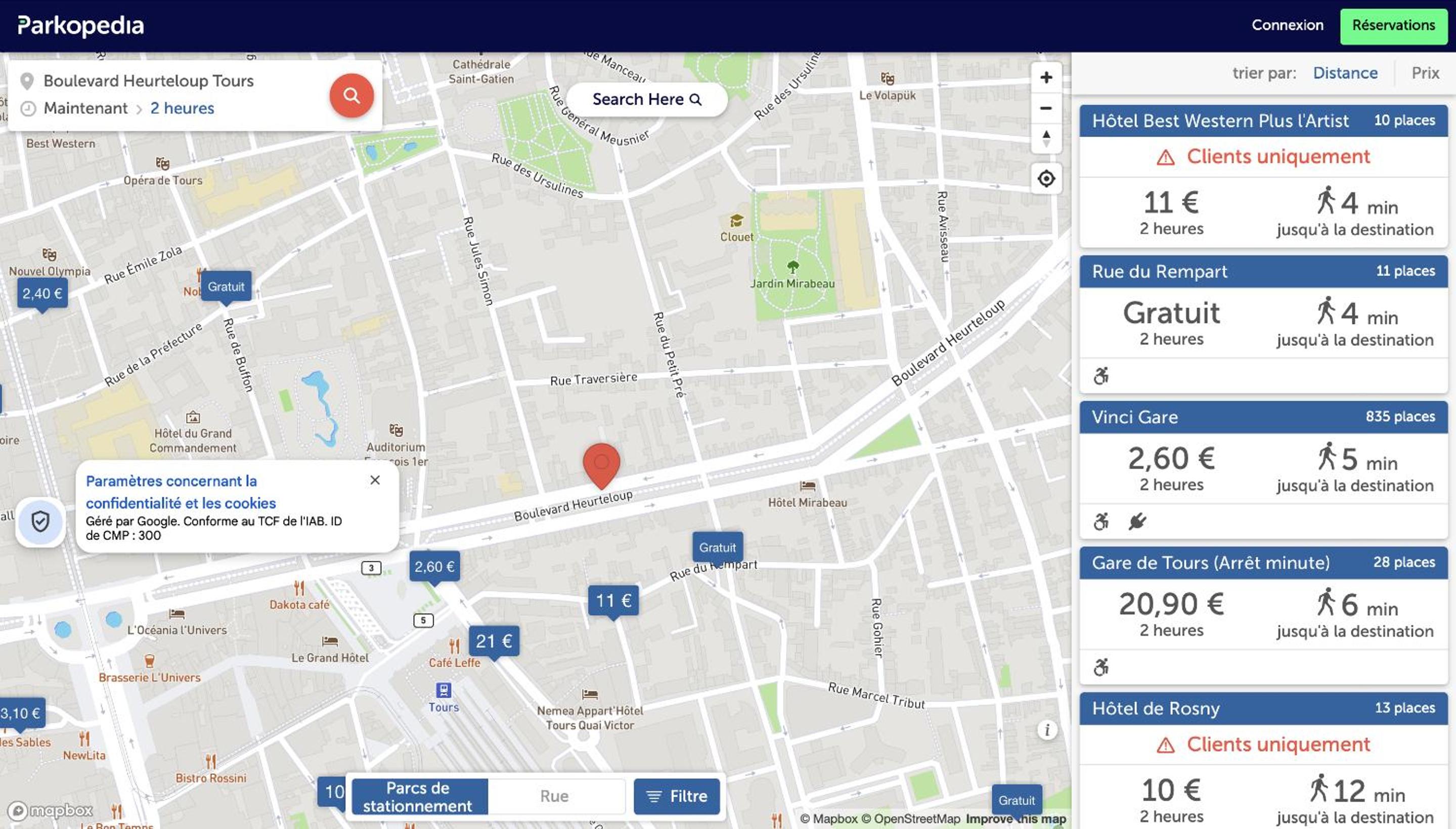Center map on my current location

point(1046,179)
